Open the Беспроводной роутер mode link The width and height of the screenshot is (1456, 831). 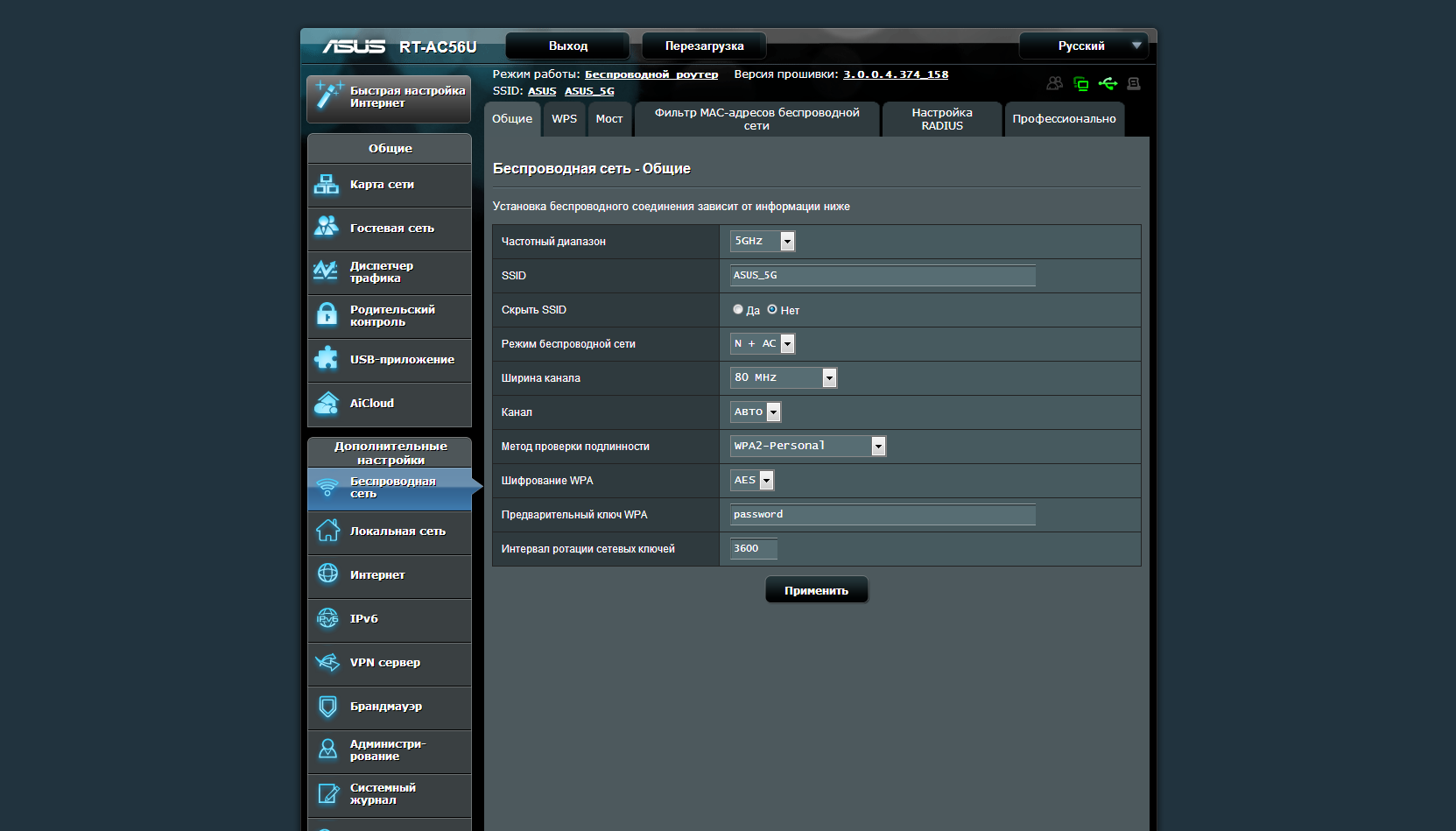pyautogui.click(x=651, y=74)
